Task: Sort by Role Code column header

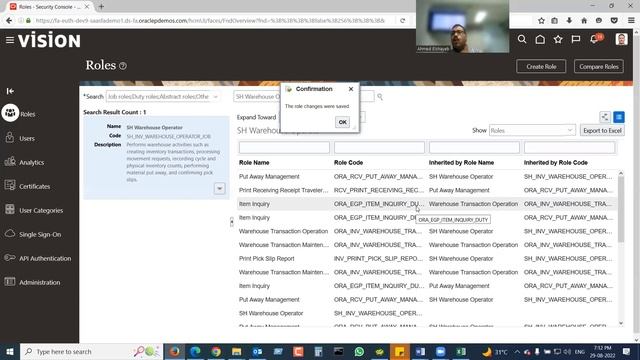Action: point(348,162)
